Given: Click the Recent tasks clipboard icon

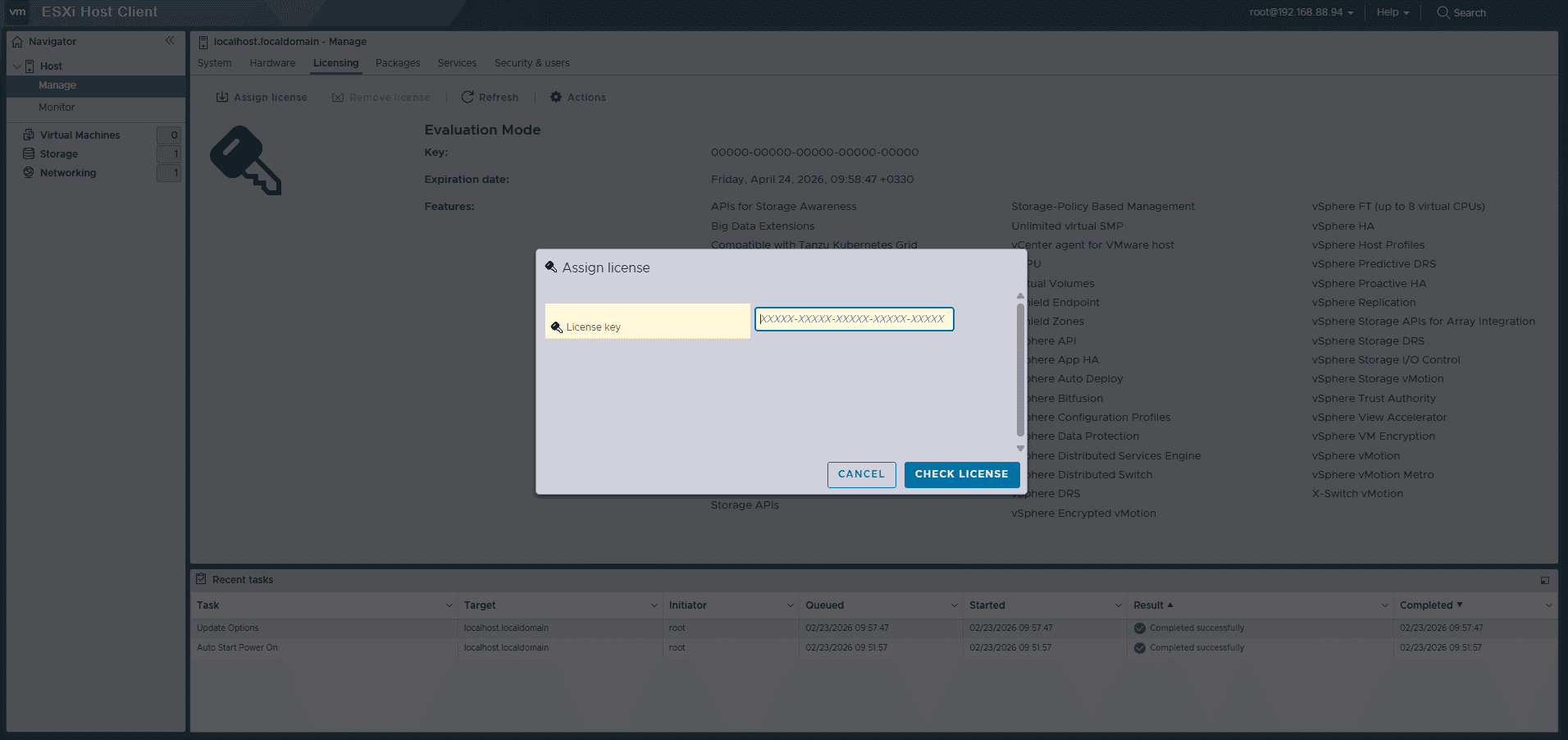Looking at the screenshot, I should click(201, 579).
